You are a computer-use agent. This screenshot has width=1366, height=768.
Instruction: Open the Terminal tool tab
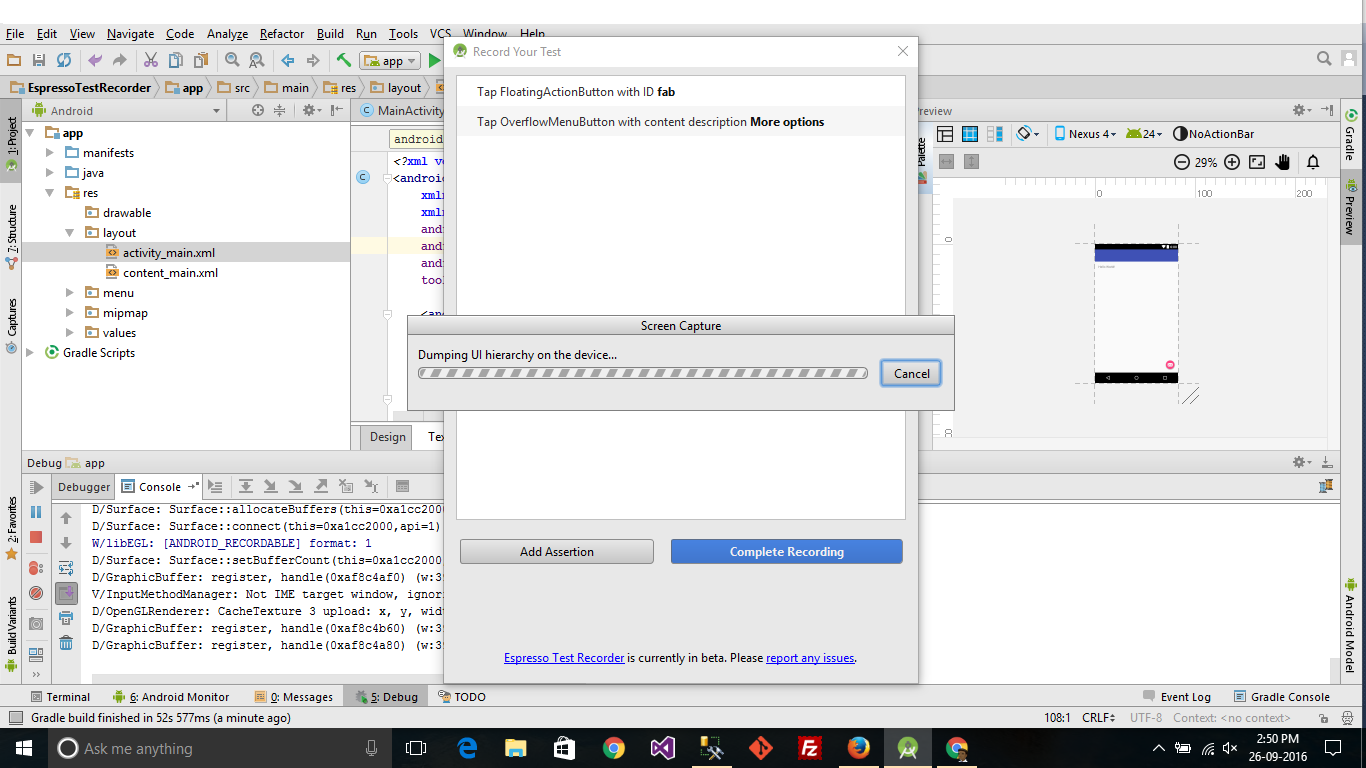(x=60, y=697)
